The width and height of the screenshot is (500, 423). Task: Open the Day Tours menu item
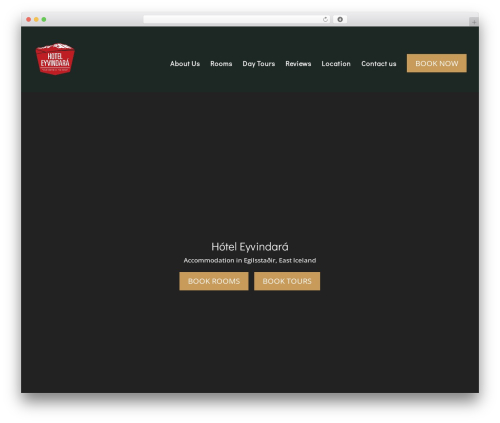coord(259,64)
